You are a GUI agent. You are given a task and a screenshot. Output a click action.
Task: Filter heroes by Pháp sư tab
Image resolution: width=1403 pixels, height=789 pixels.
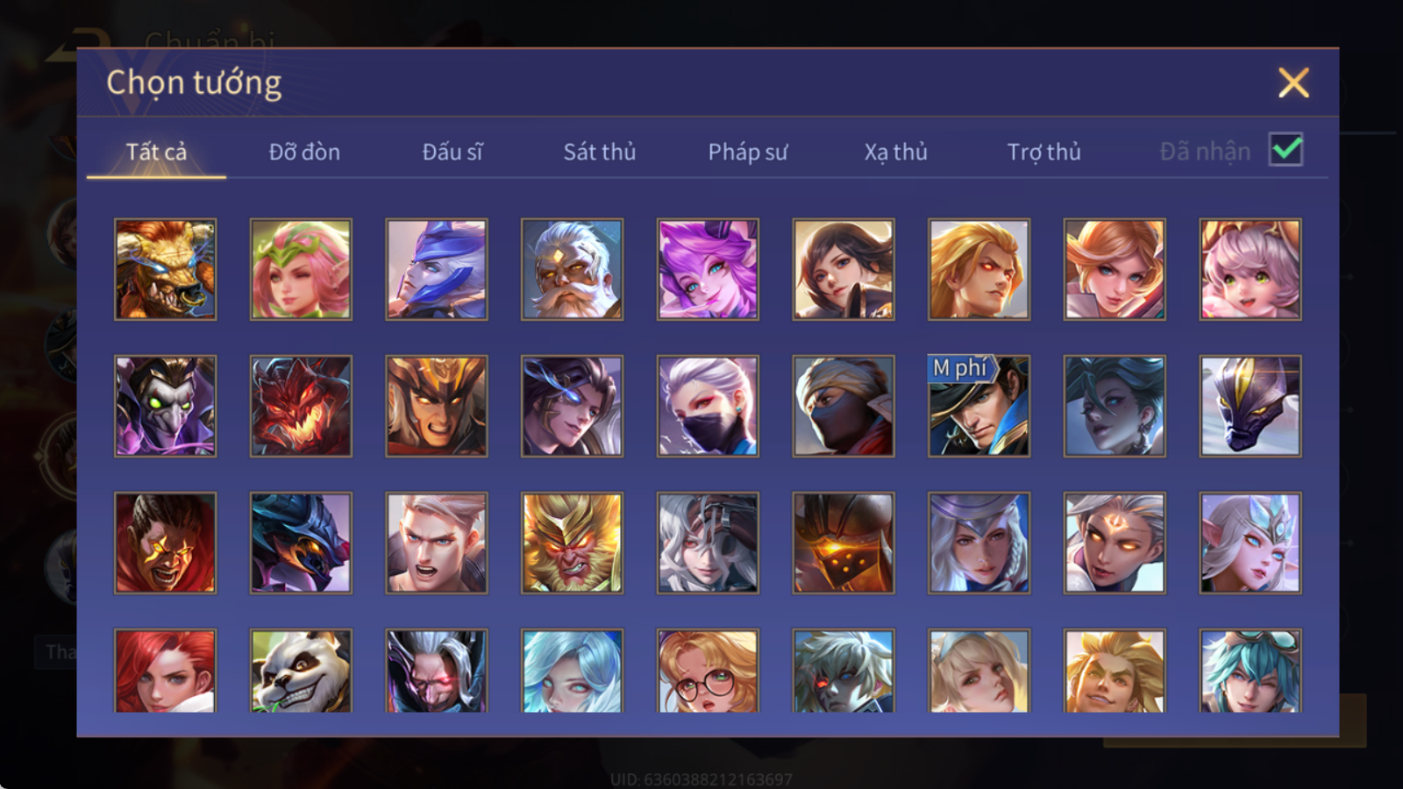click(748, 152)
